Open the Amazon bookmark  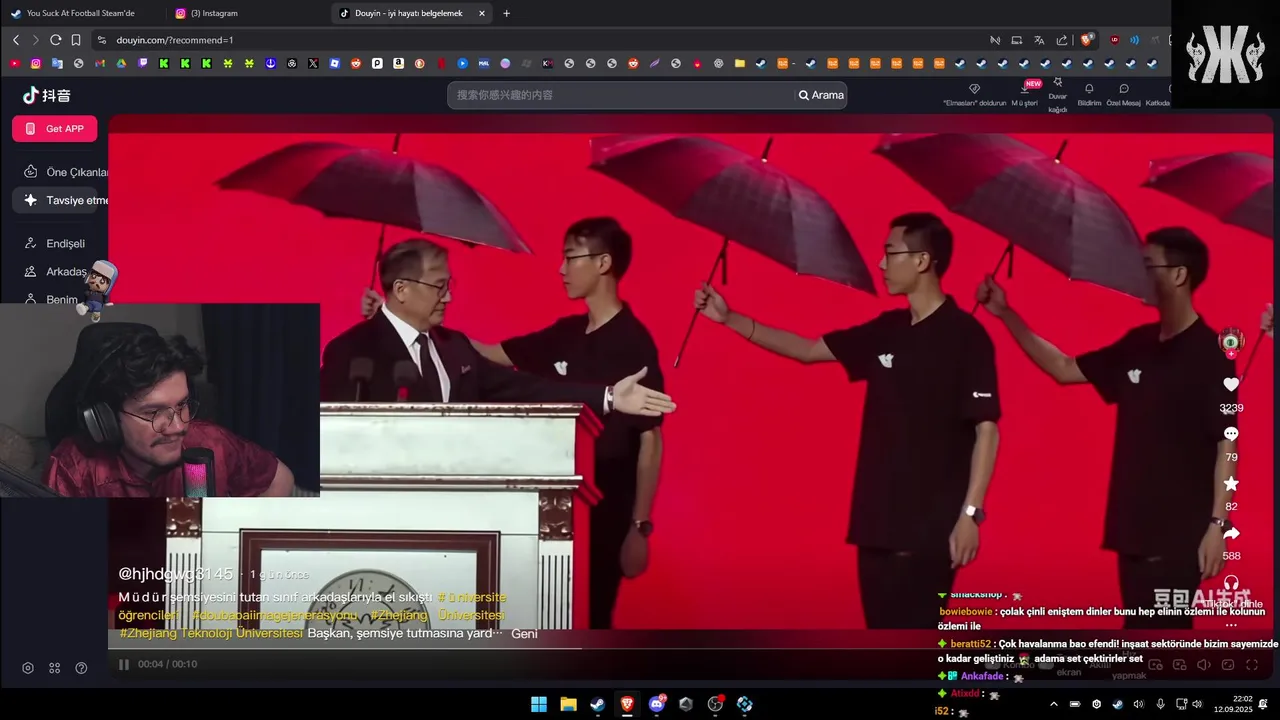pyautogui.click(x=398, y=63)
